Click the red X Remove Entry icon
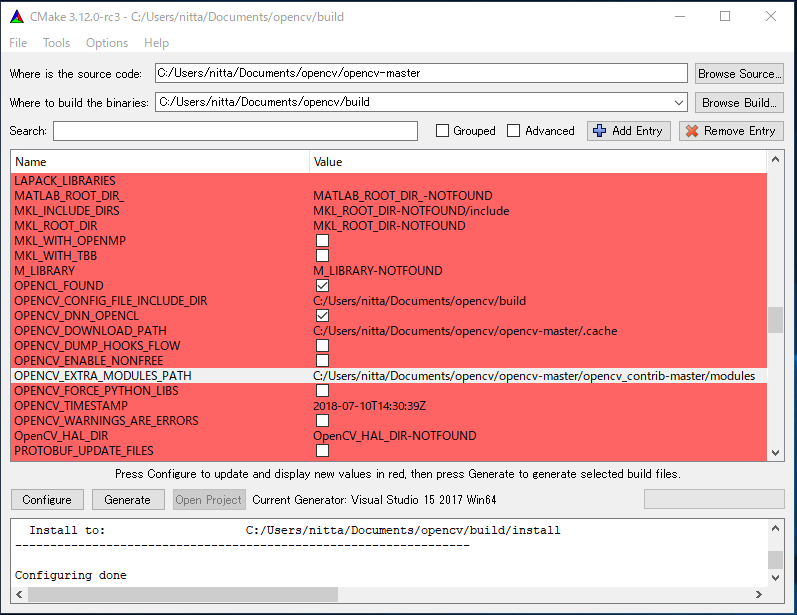Viewport: 797px width, 615px height. pyautogui.click(x=690, y=131)
